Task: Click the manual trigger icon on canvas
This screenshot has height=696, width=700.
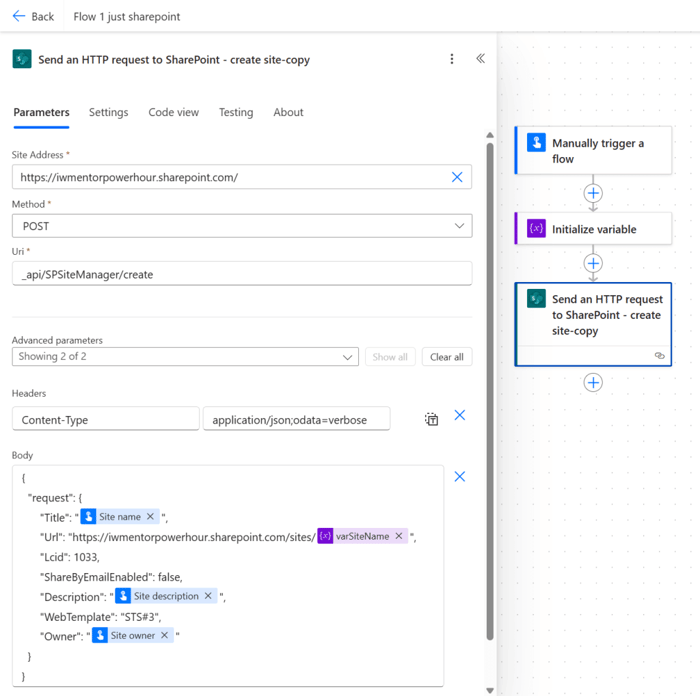Action: click(x=536, y=143)
